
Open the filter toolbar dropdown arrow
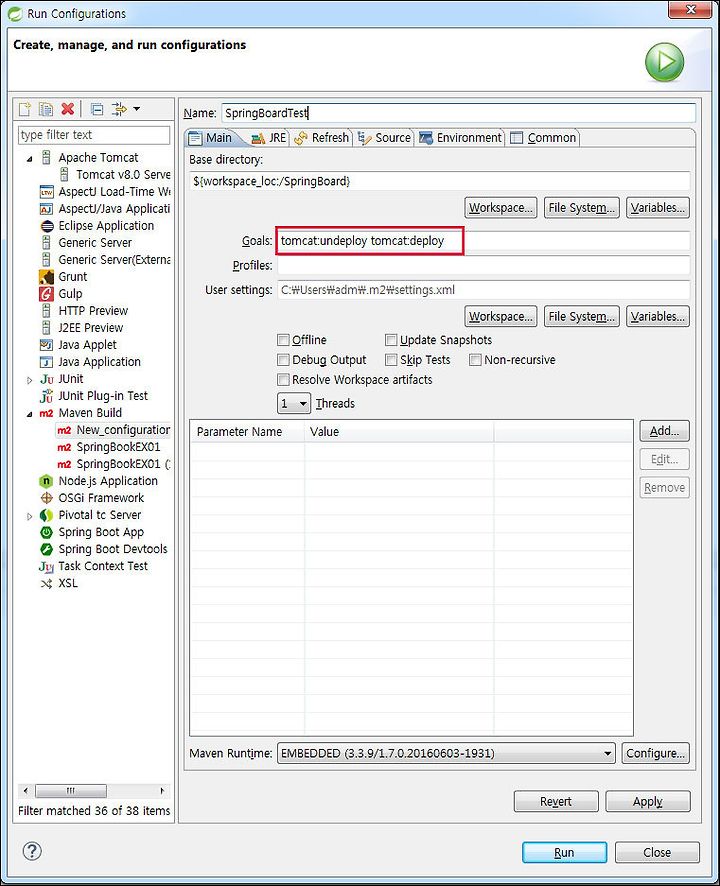(137, 108)
